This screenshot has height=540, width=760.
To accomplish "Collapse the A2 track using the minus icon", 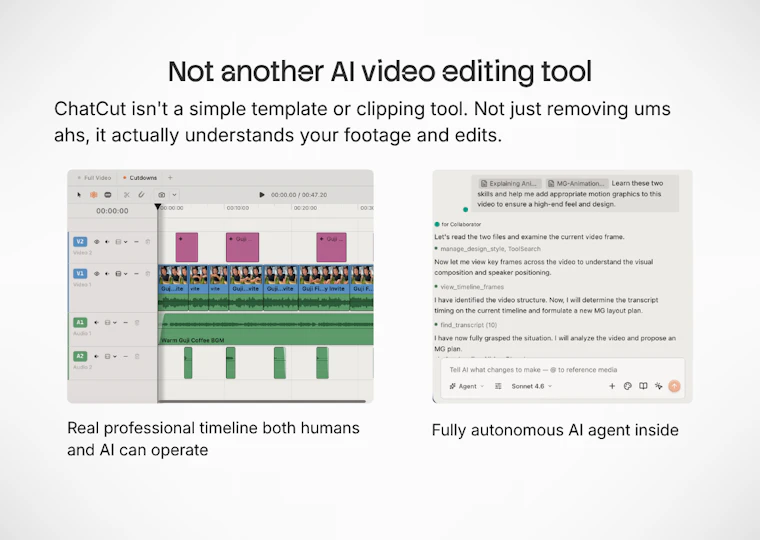I will pyautogui.click(x=126, y=356).
